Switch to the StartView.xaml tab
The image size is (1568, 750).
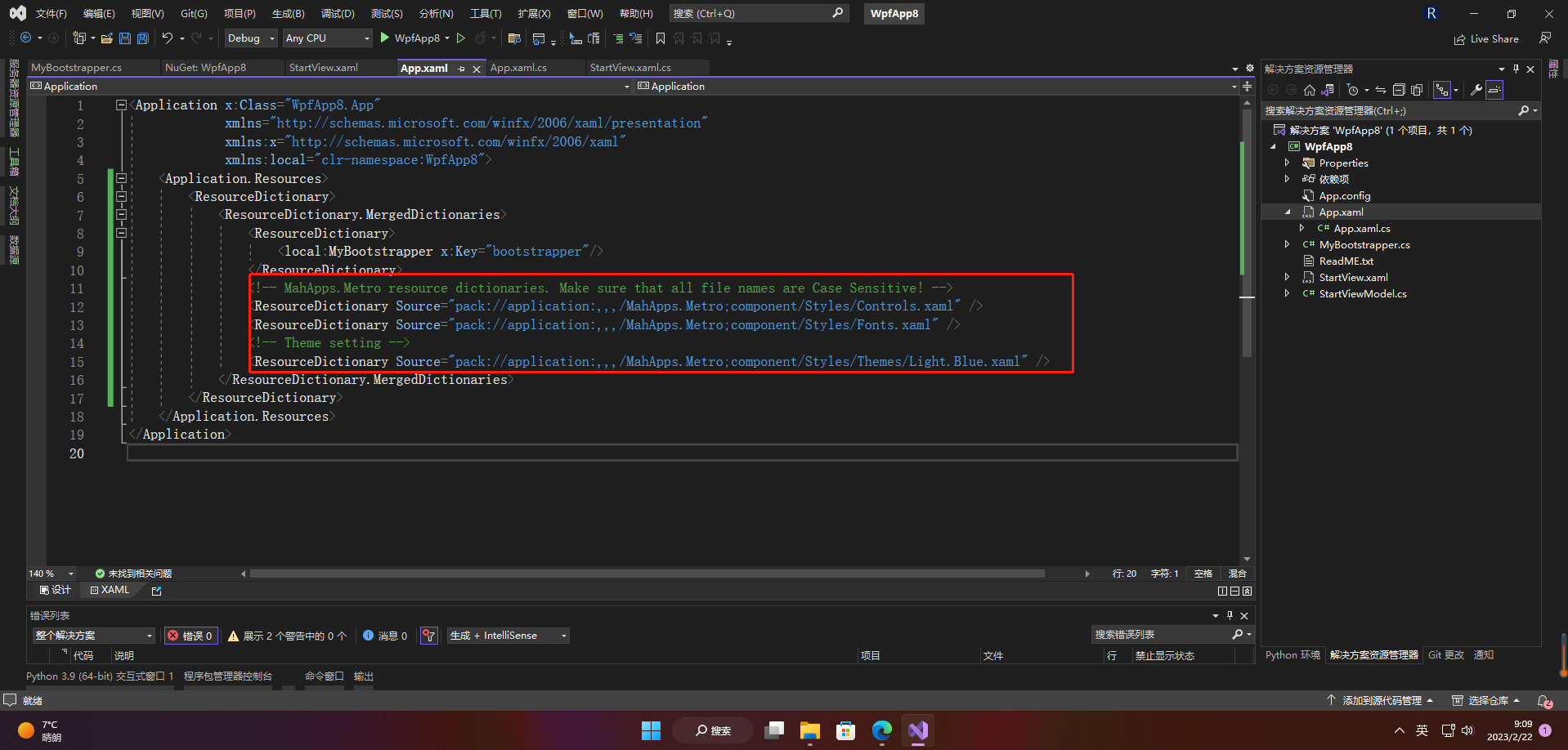(324, 68)
